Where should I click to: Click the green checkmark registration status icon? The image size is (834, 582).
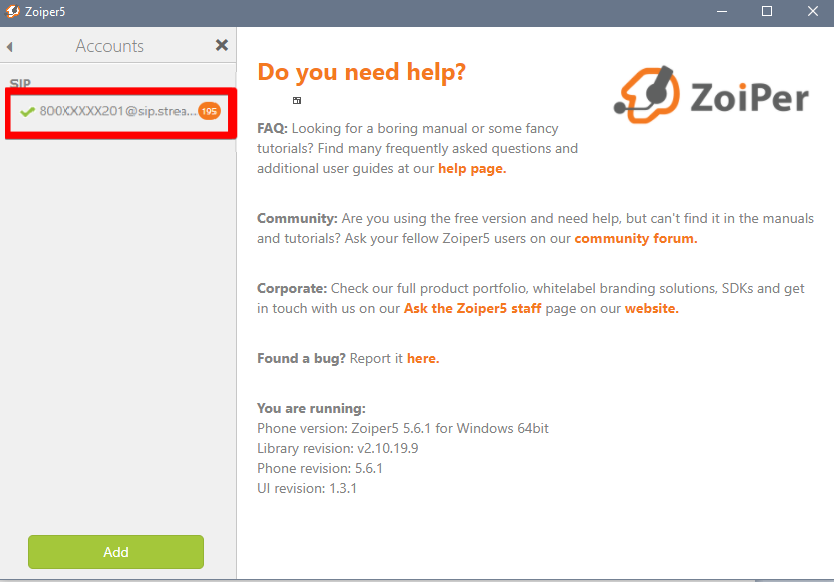pos(27,111)
